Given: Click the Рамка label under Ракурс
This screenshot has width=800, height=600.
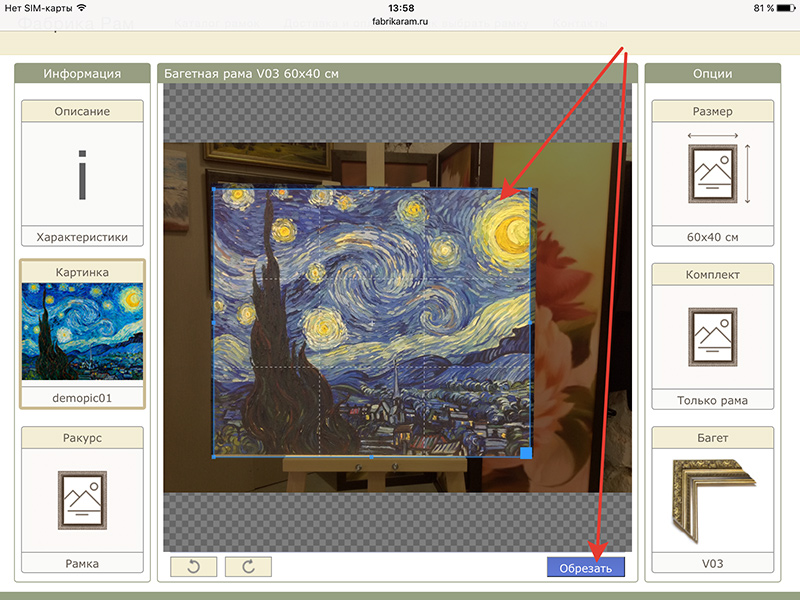Looking at the screenshot, I should (82, 563).
